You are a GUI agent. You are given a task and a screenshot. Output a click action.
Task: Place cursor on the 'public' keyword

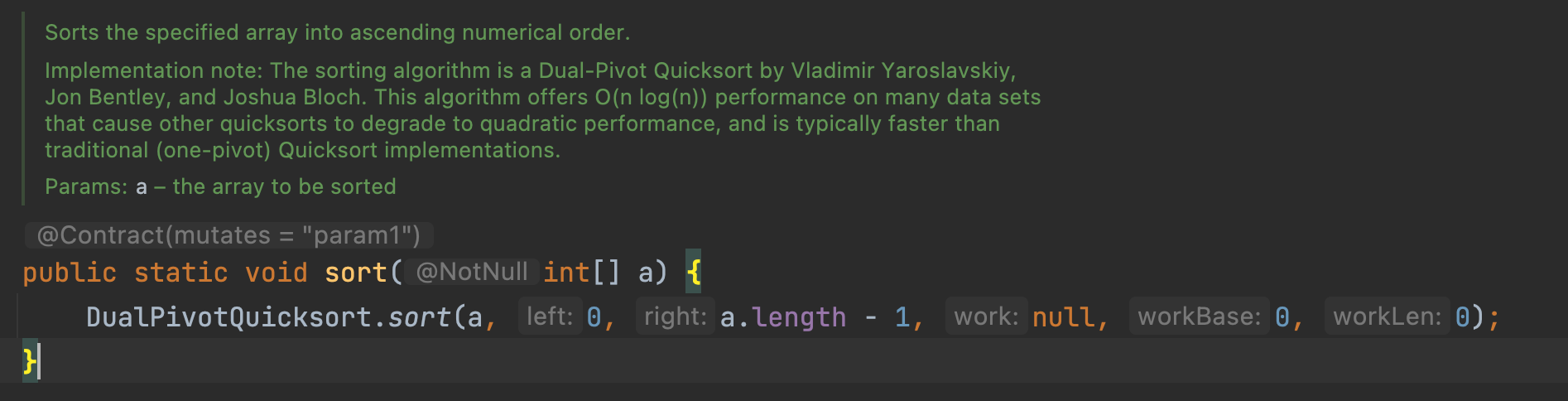pyautogui.click(x=70, y=273)
